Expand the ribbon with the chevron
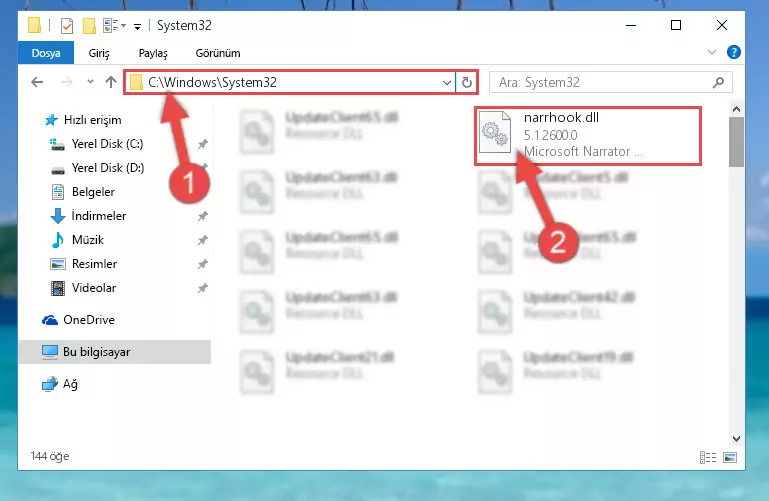 point(712,52)
